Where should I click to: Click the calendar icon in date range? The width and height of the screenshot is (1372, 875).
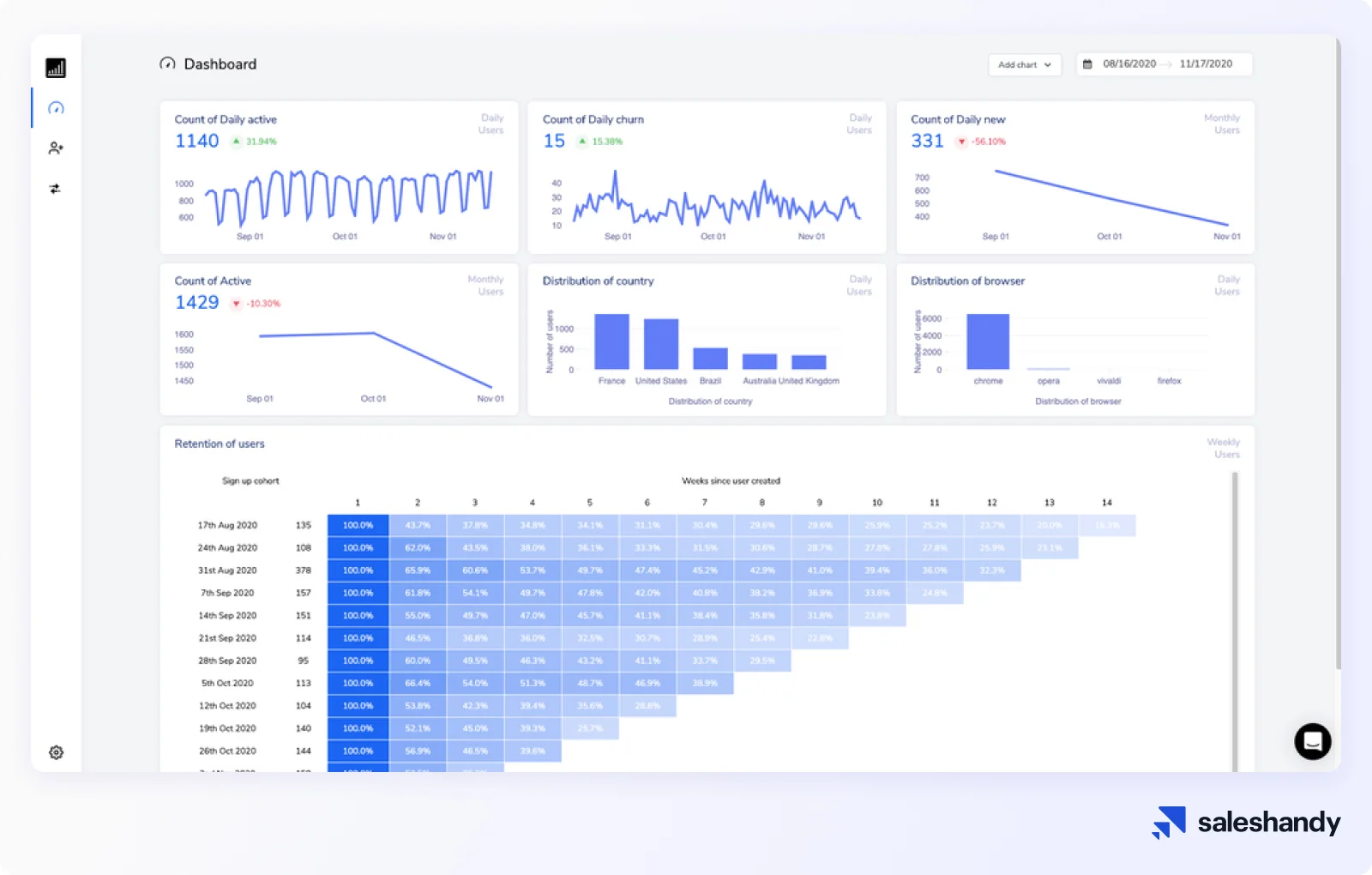(1087, 64)
